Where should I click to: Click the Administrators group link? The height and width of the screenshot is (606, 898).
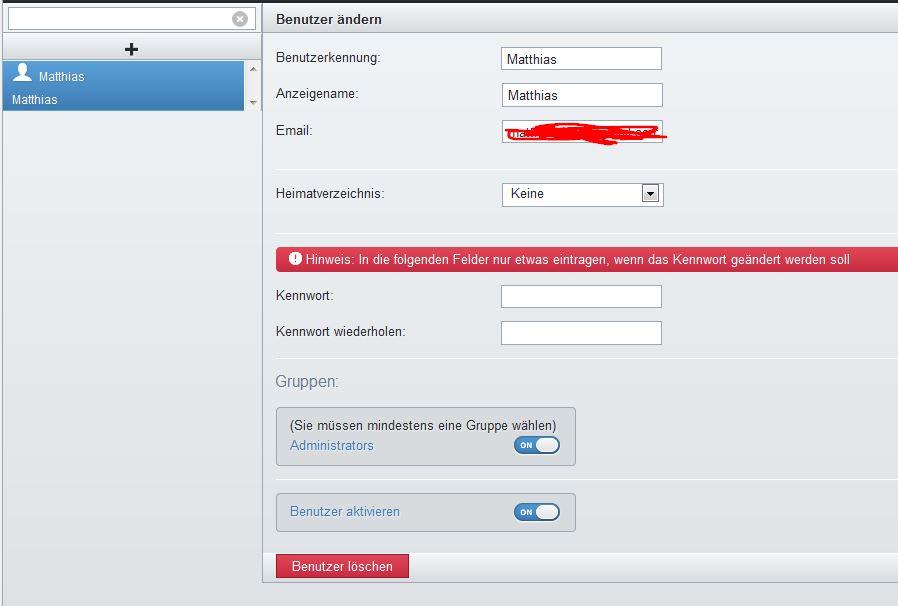(332, 446)
